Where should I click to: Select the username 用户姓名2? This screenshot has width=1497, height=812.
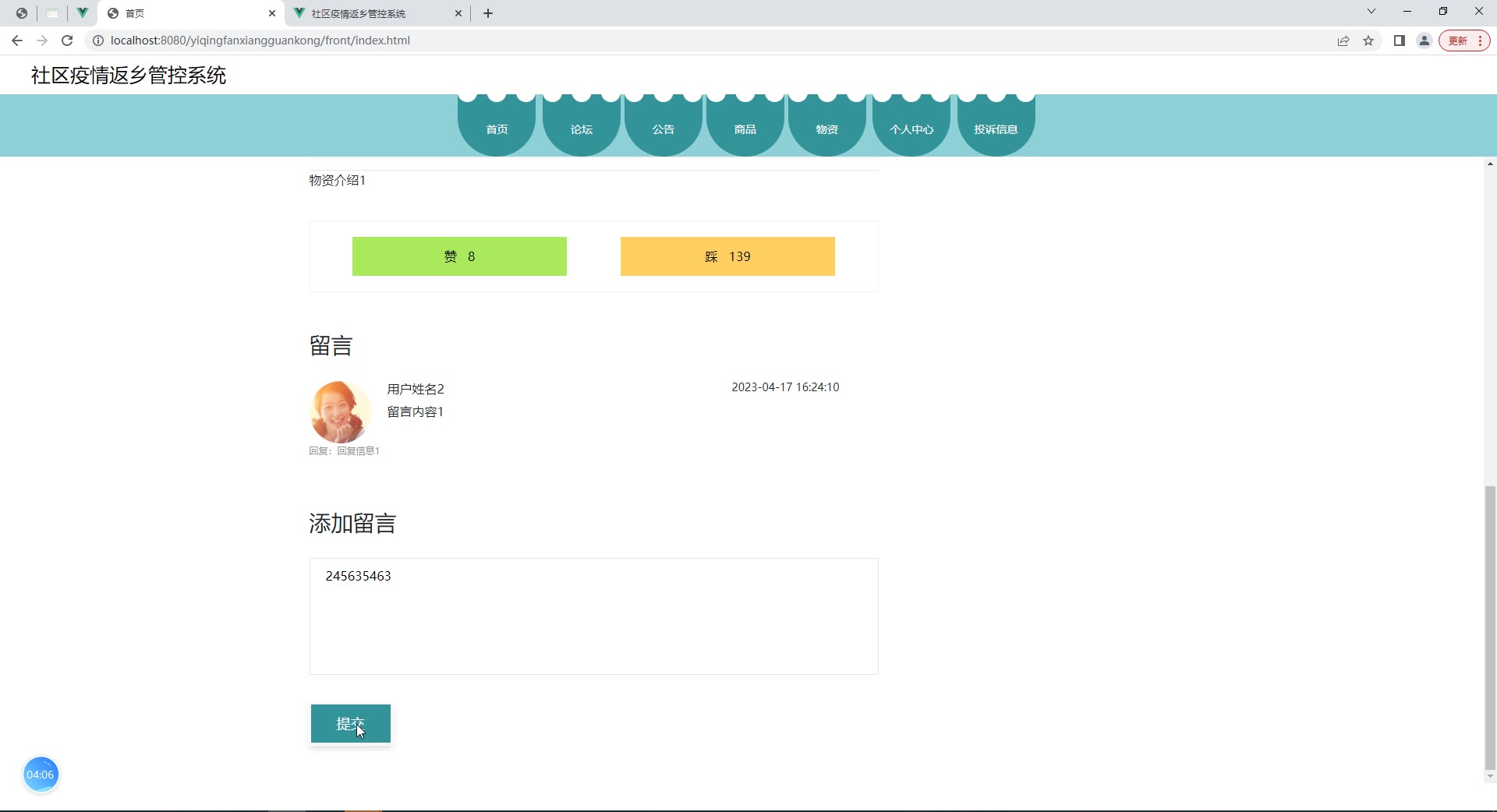tap(416, 389)
